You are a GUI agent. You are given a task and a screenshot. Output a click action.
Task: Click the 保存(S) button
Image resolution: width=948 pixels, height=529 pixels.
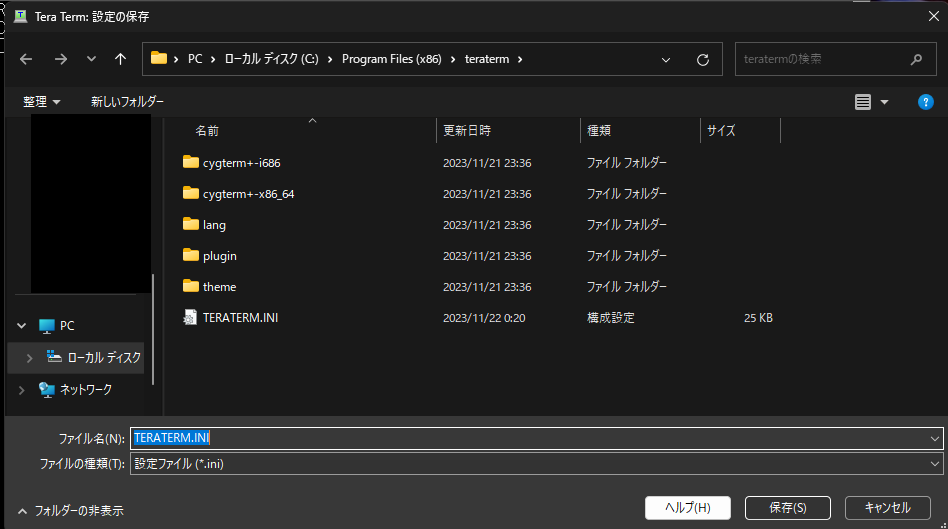788,508
